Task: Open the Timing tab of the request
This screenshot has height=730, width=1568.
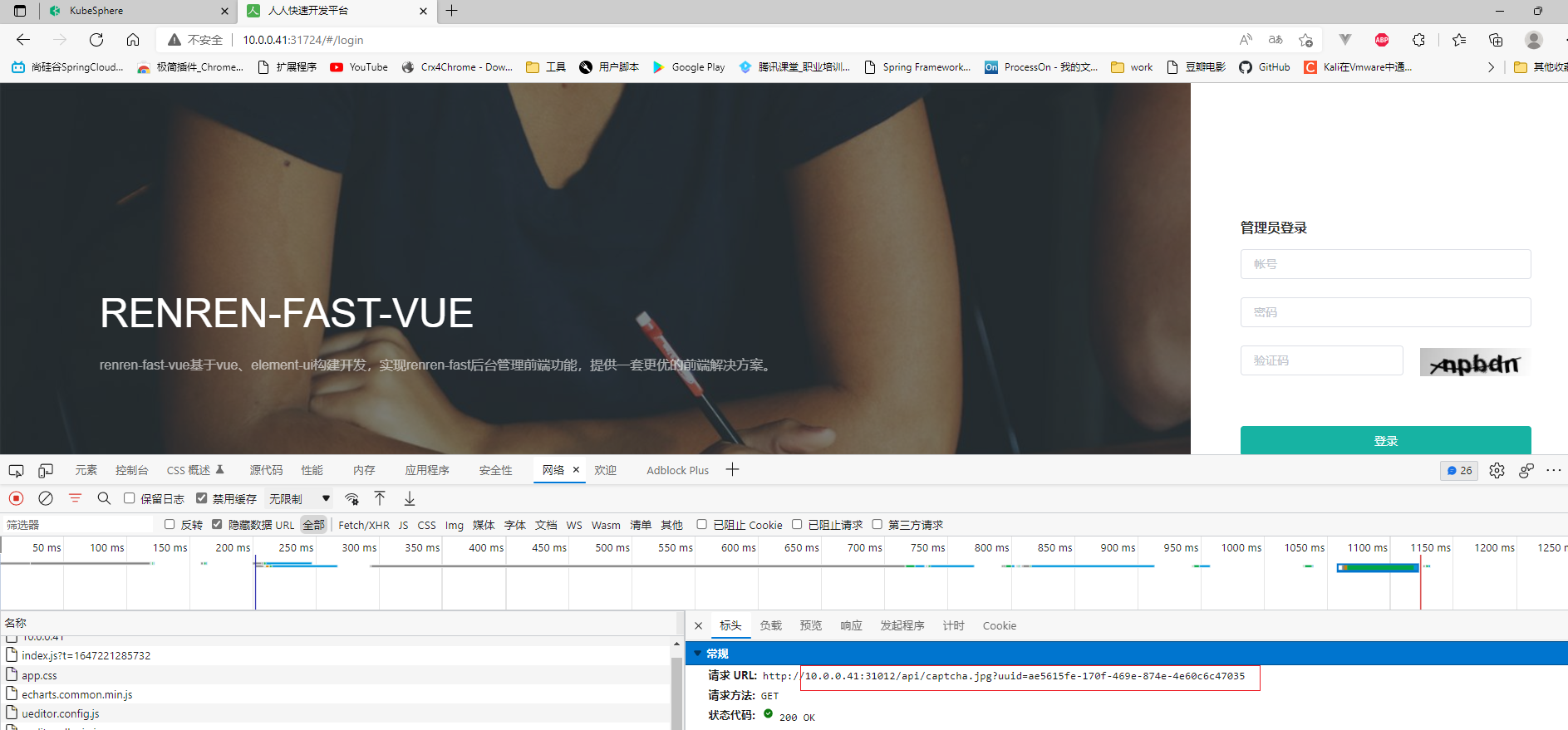Action: 954,625
